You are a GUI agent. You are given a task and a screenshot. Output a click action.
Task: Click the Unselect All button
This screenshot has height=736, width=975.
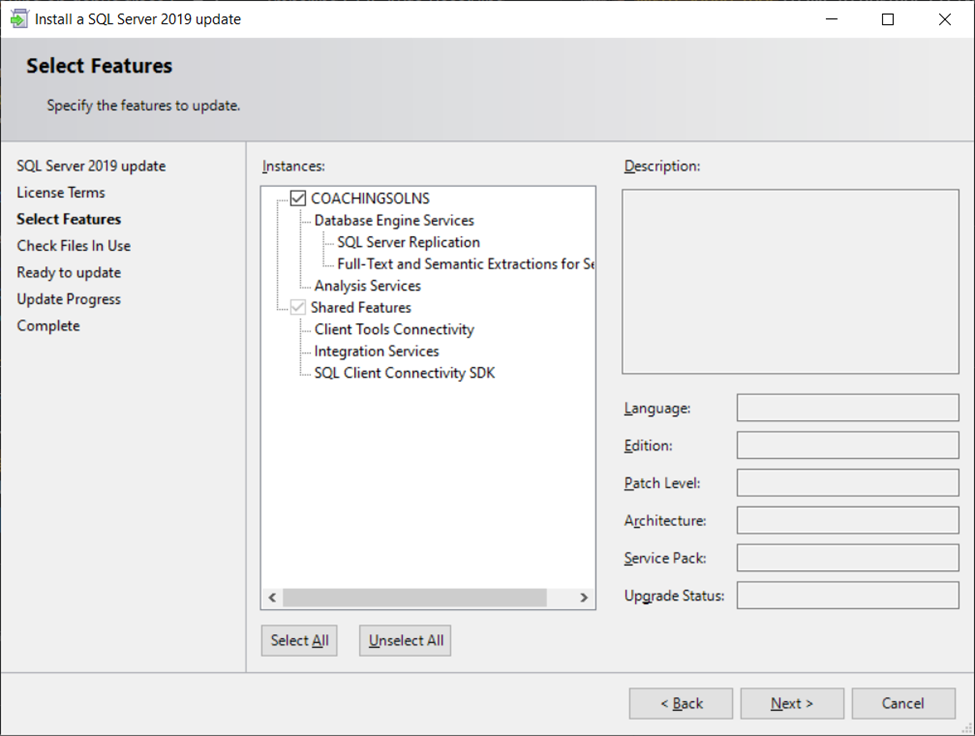[405, 640]
